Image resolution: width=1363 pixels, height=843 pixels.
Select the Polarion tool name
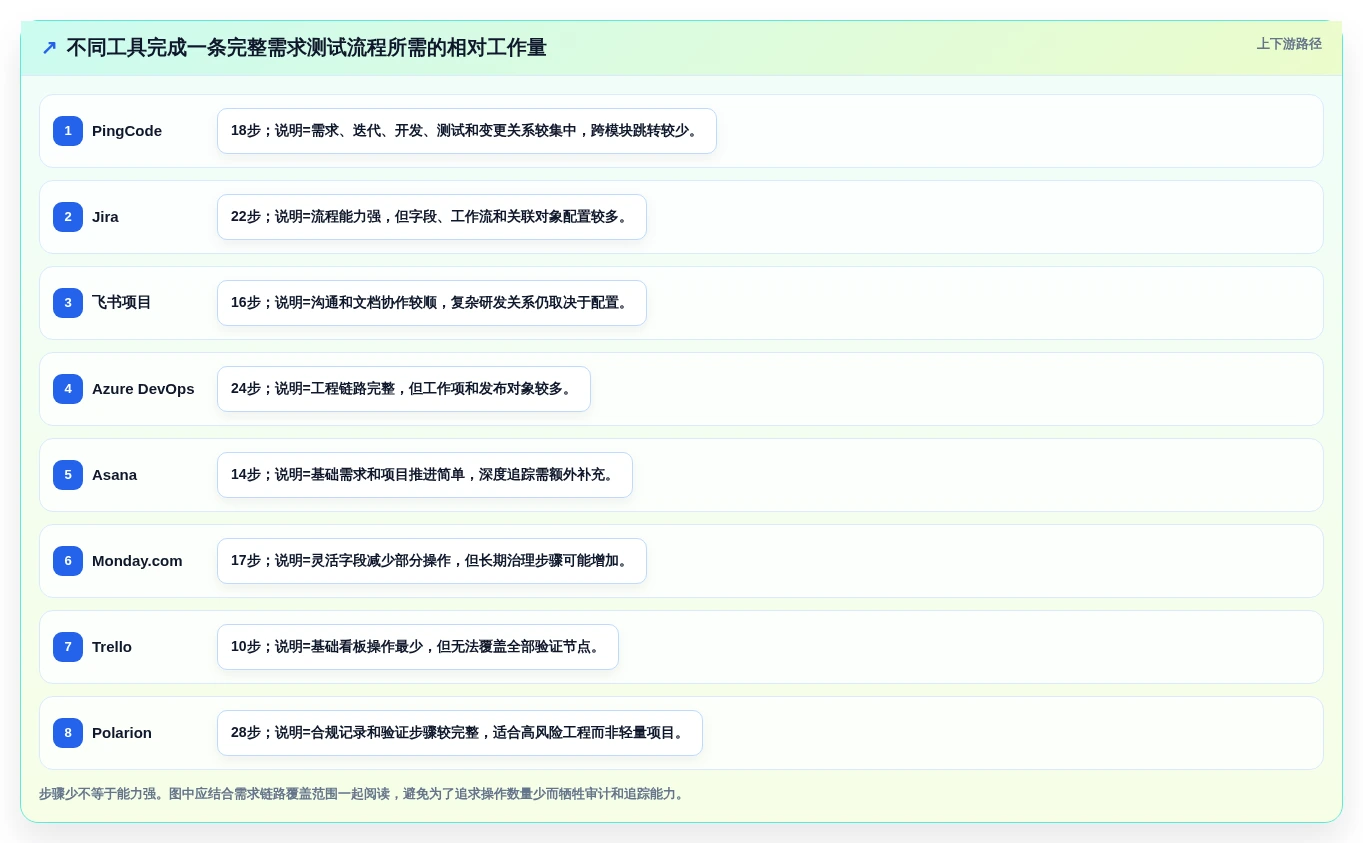122,733
